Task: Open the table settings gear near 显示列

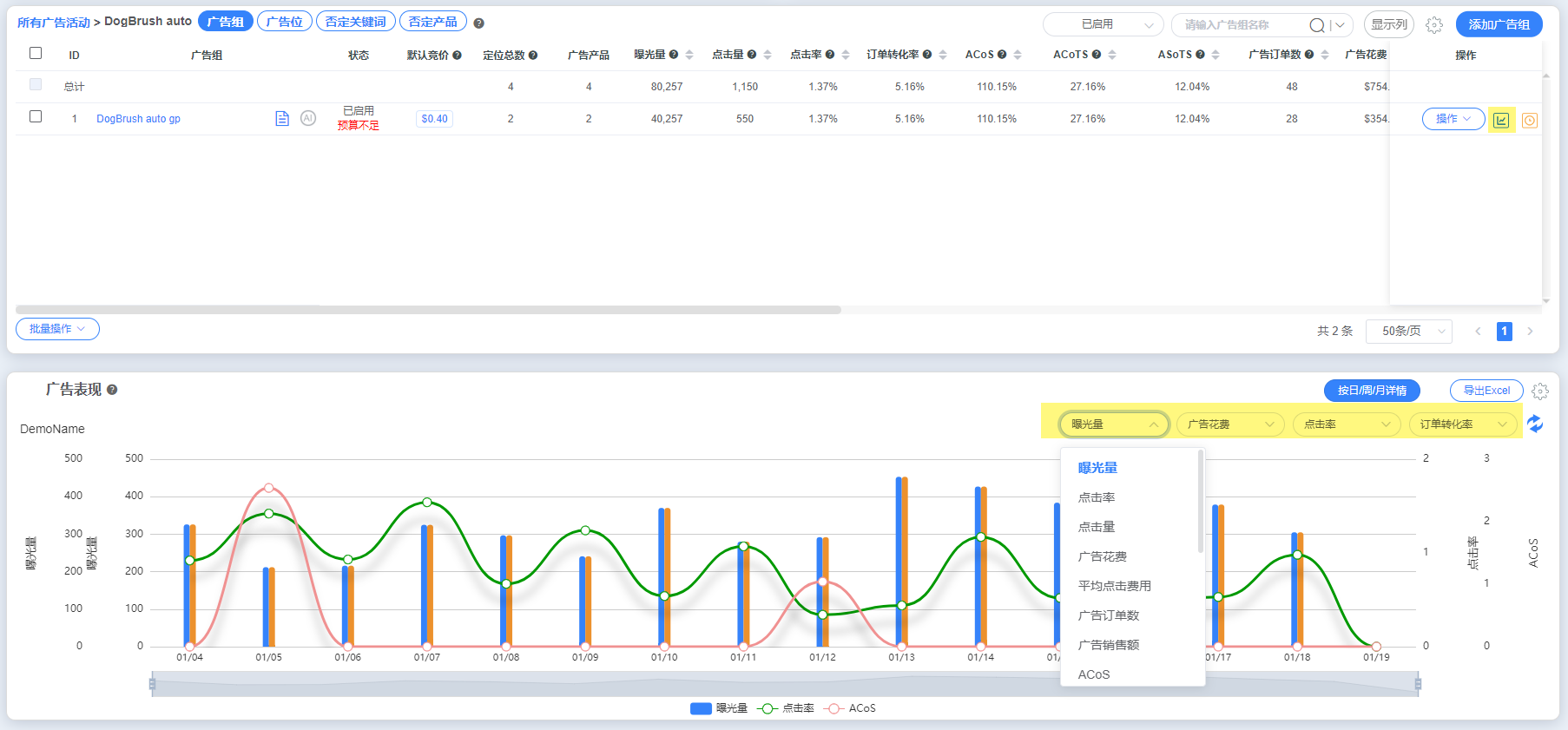Action: (x=1434, y=25)
